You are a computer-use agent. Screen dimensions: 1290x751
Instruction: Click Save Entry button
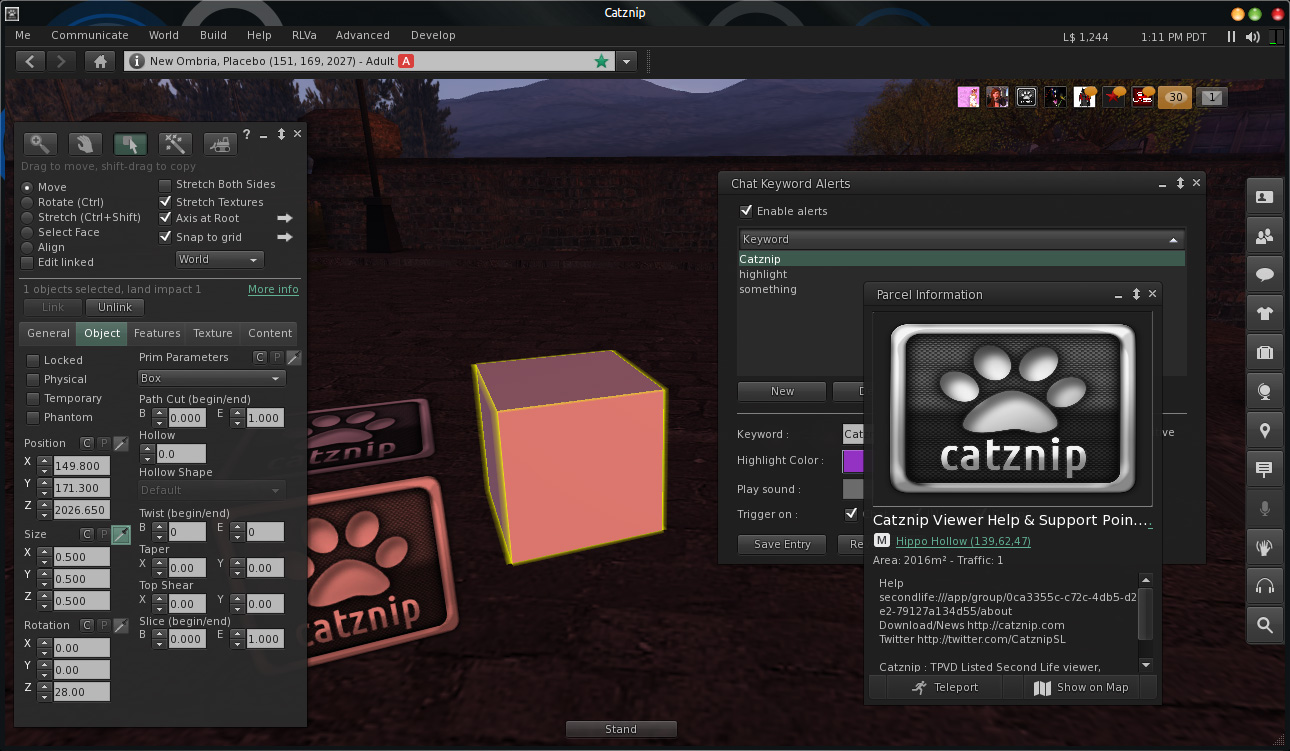(x=782, y=544)
